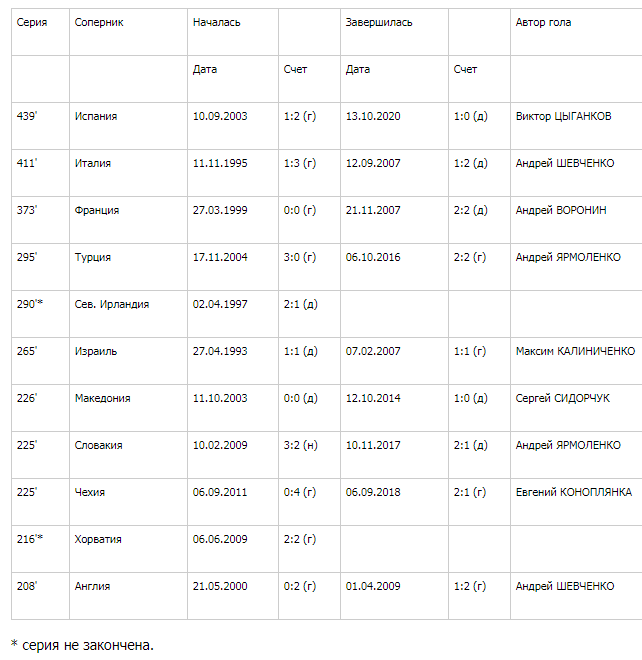The image size is (642, 660).
Task: Click the "Началась" header cell
Action: [216, 22]
